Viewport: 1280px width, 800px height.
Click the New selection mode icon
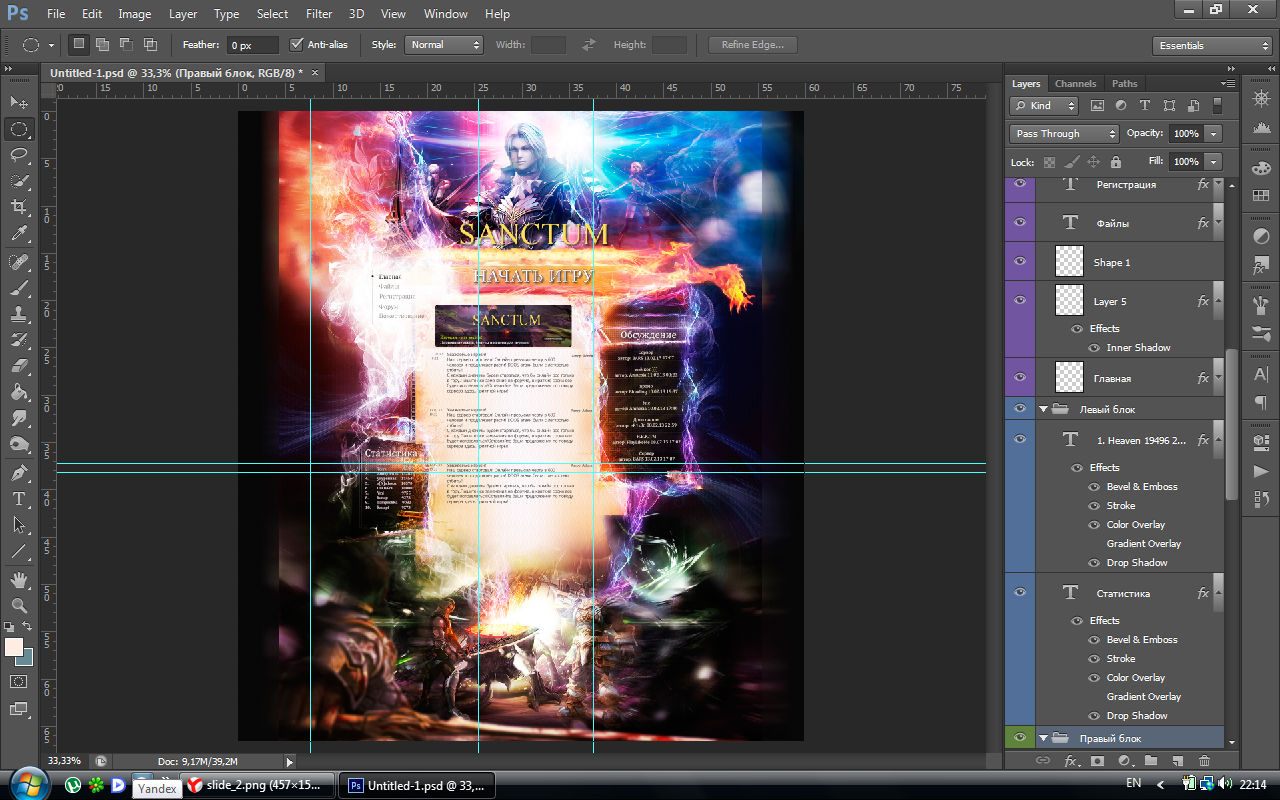79,44
